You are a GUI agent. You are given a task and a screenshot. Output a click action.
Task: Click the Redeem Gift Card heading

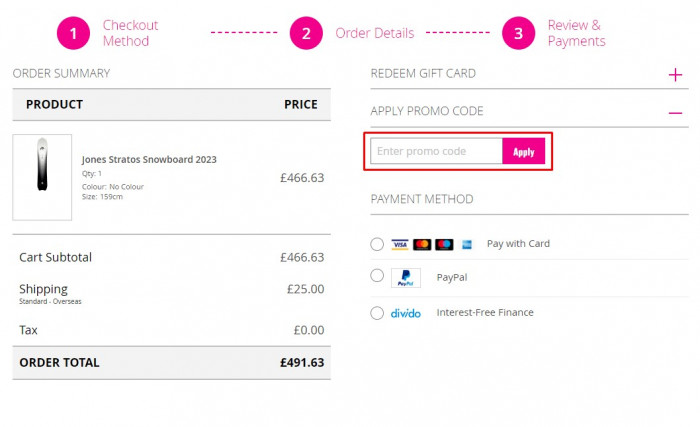tap(423, 74)
